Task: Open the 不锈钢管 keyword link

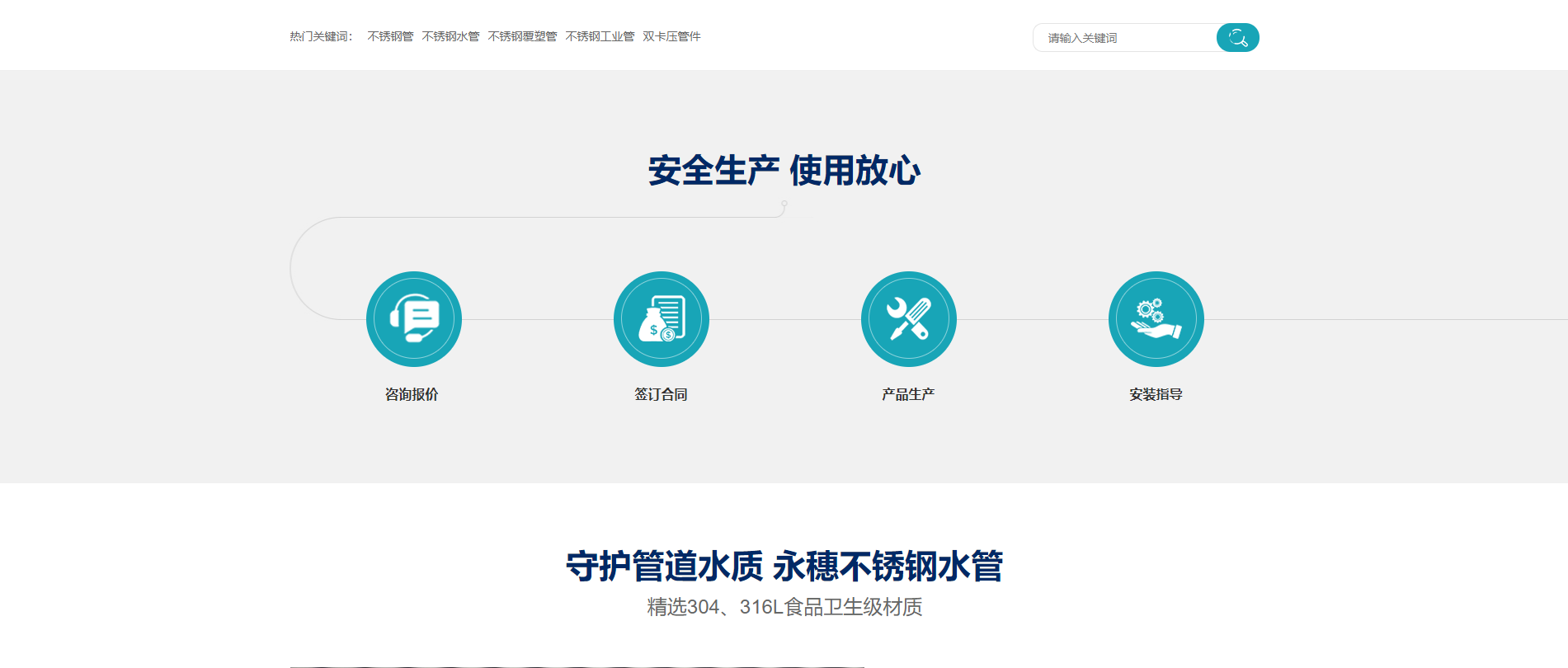Action: tap(390, 36)
